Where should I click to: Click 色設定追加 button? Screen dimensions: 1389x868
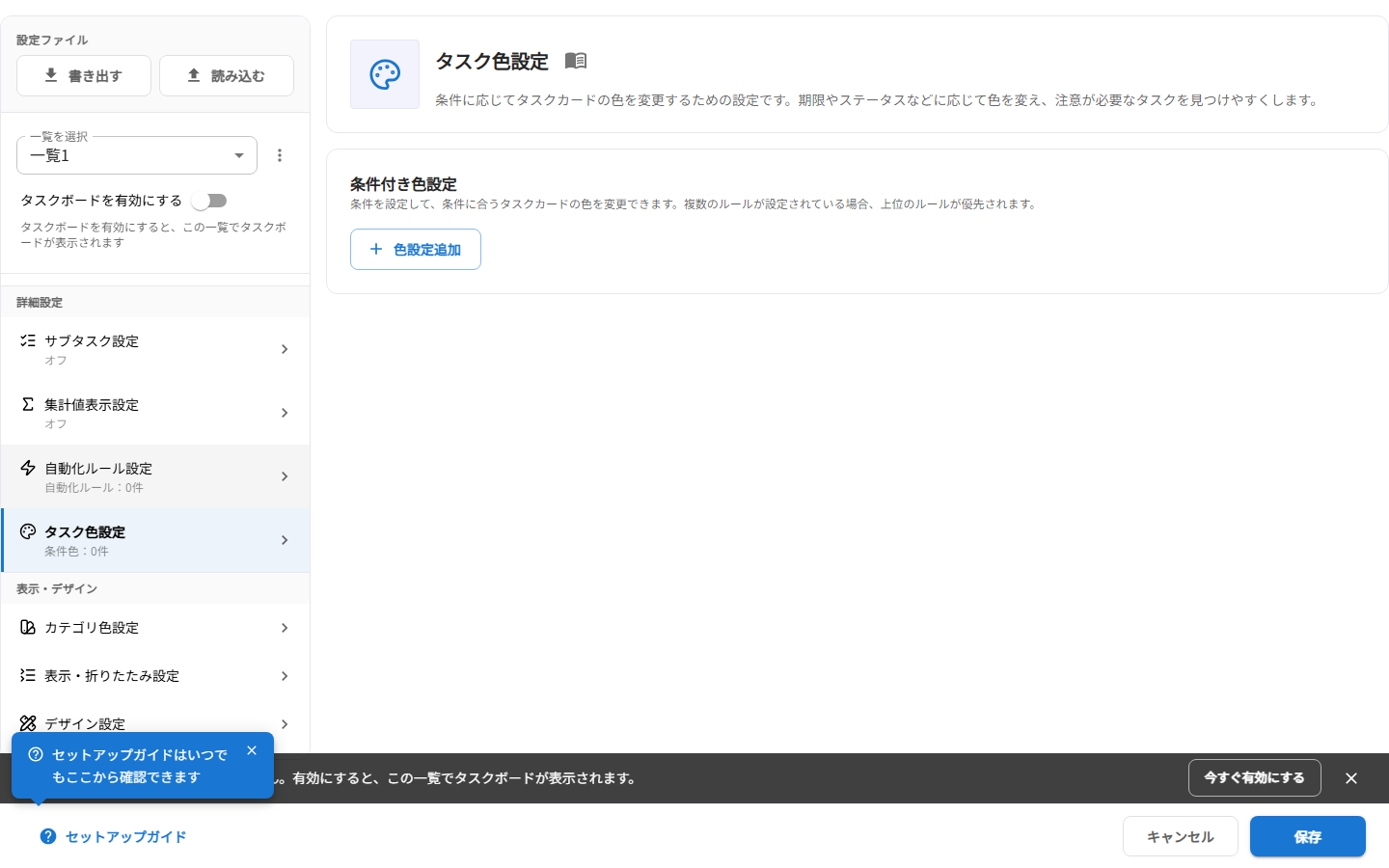(x=416, y=250)
